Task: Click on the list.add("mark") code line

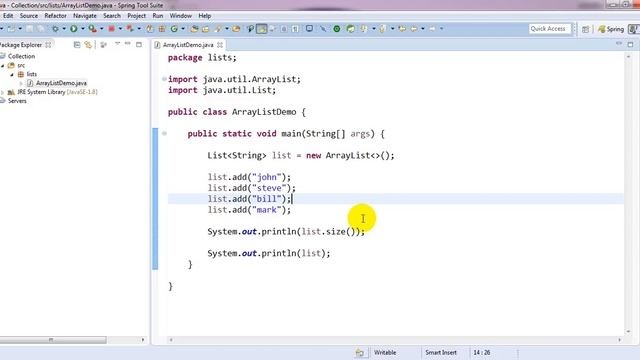Action: click(x=249, y=210)
